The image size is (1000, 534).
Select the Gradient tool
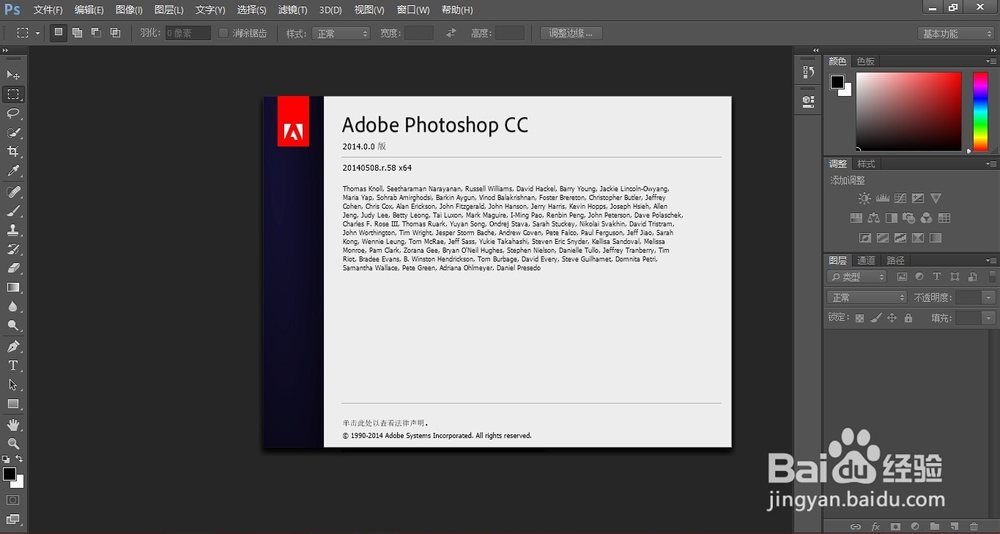click(x=13, y=288)
